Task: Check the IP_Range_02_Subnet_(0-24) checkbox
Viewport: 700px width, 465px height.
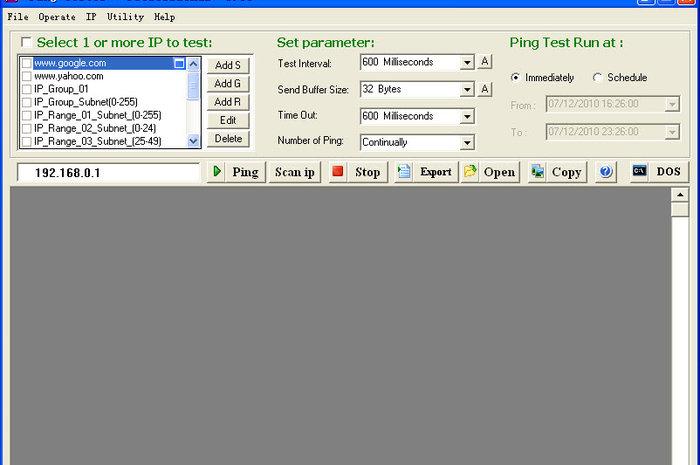Action: click(27, 129)
